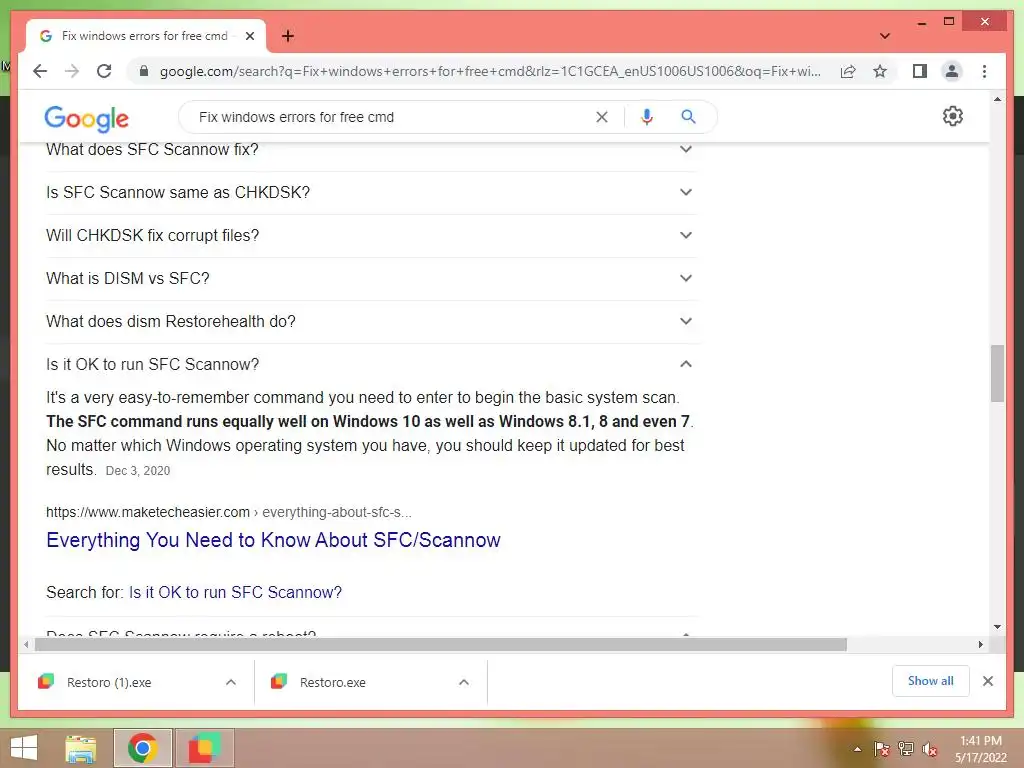Open Restoro (1).exe download
Image resolution: width=1024 pixels, height=768 pixels.
109,682
